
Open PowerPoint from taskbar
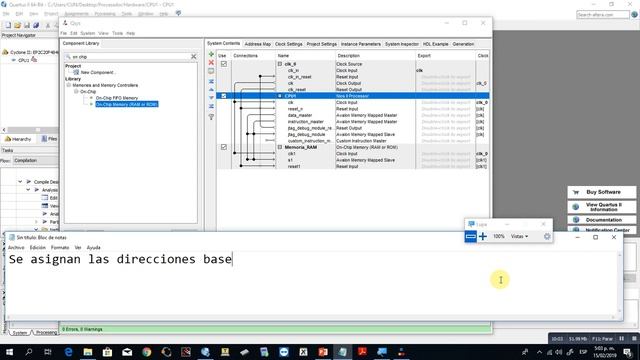[323, 352]
